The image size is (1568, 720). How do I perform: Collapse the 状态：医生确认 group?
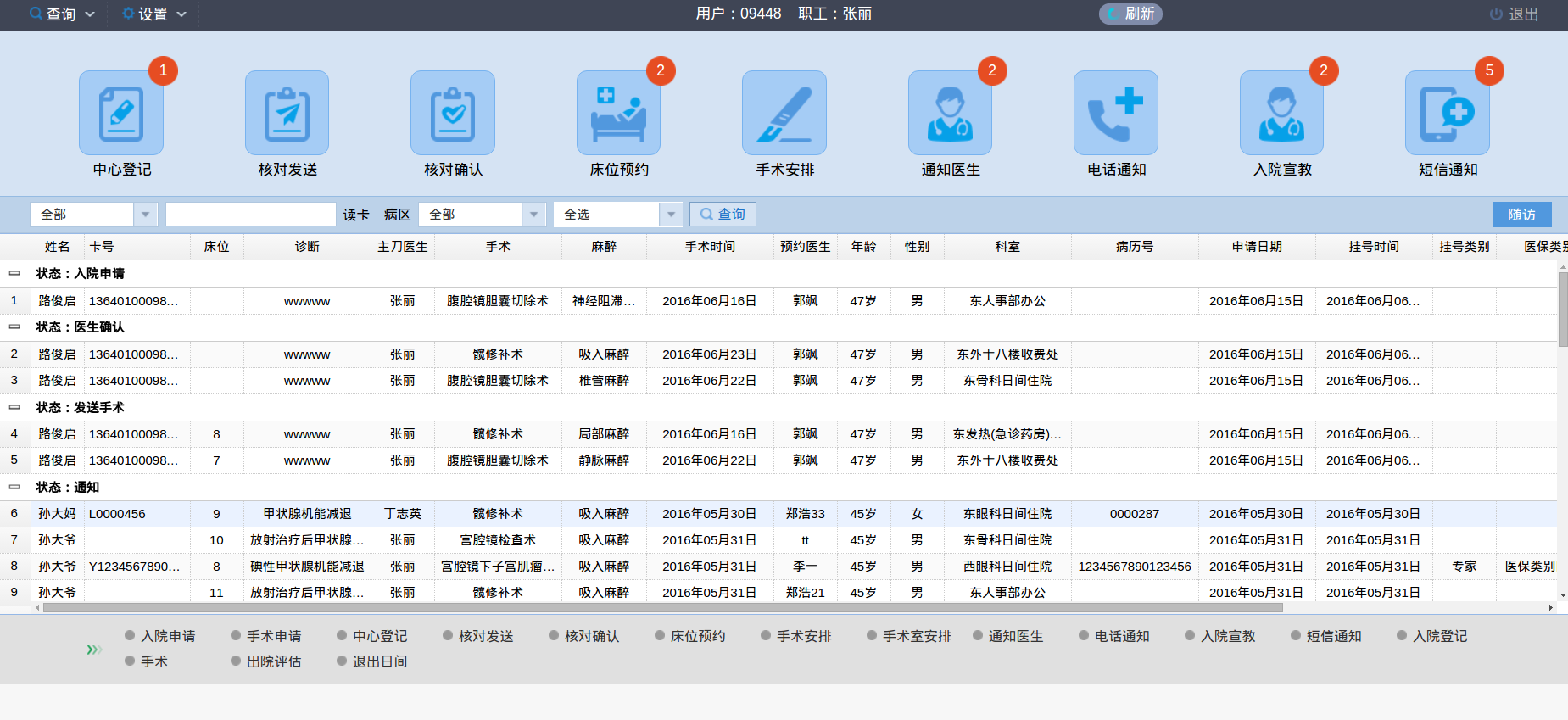click(14, 327)
